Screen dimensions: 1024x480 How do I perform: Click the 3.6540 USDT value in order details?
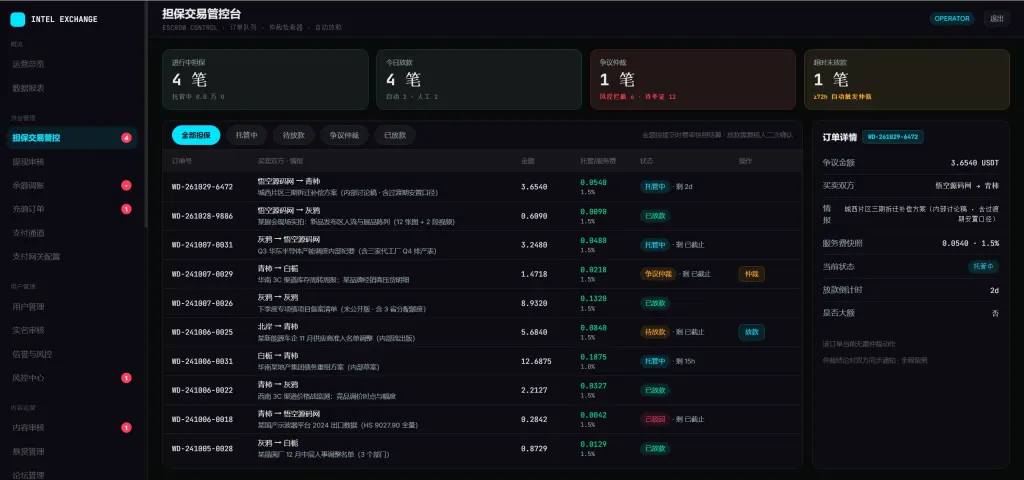(x=974, y=163)
